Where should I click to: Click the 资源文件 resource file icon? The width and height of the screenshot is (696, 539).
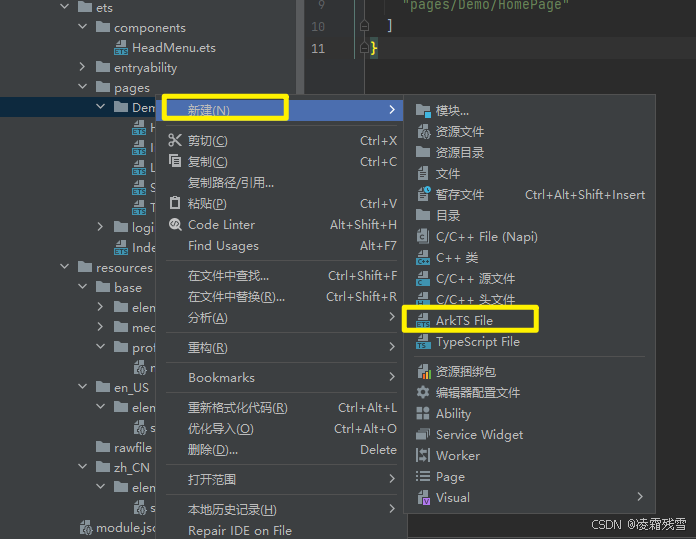click(x=423, y=131)
